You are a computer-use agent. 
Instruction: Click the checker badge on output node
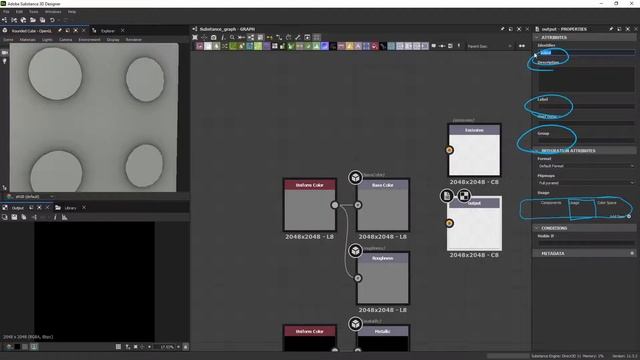(464, 196)
